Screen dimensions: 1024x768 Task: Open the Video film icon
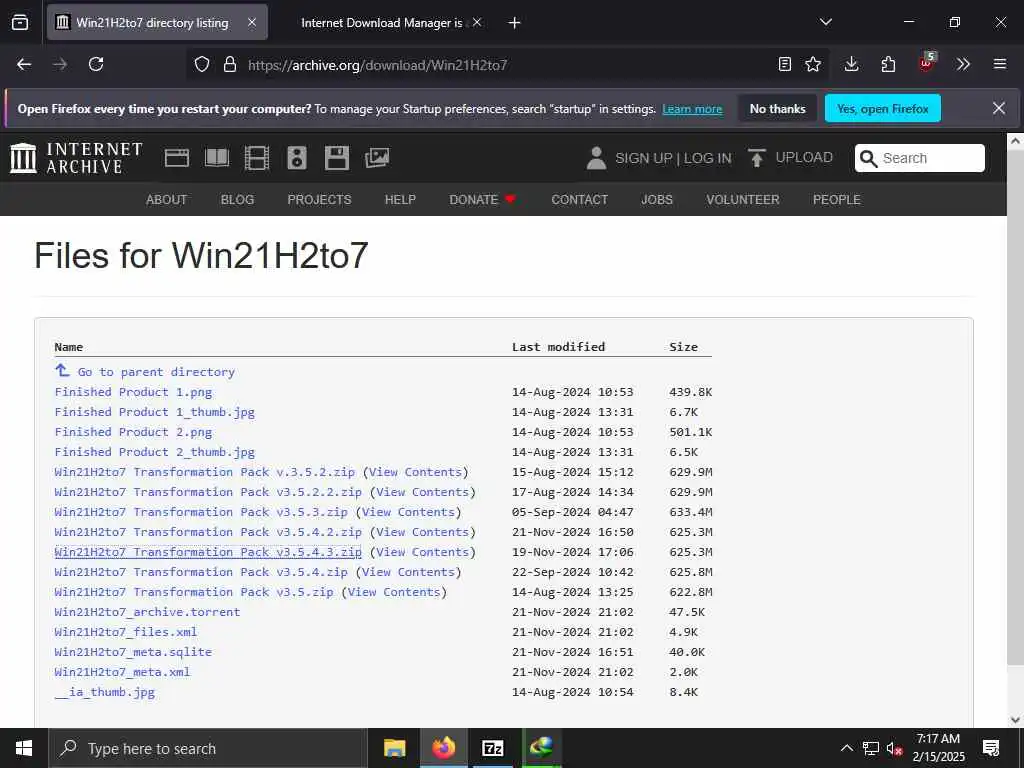257,158
